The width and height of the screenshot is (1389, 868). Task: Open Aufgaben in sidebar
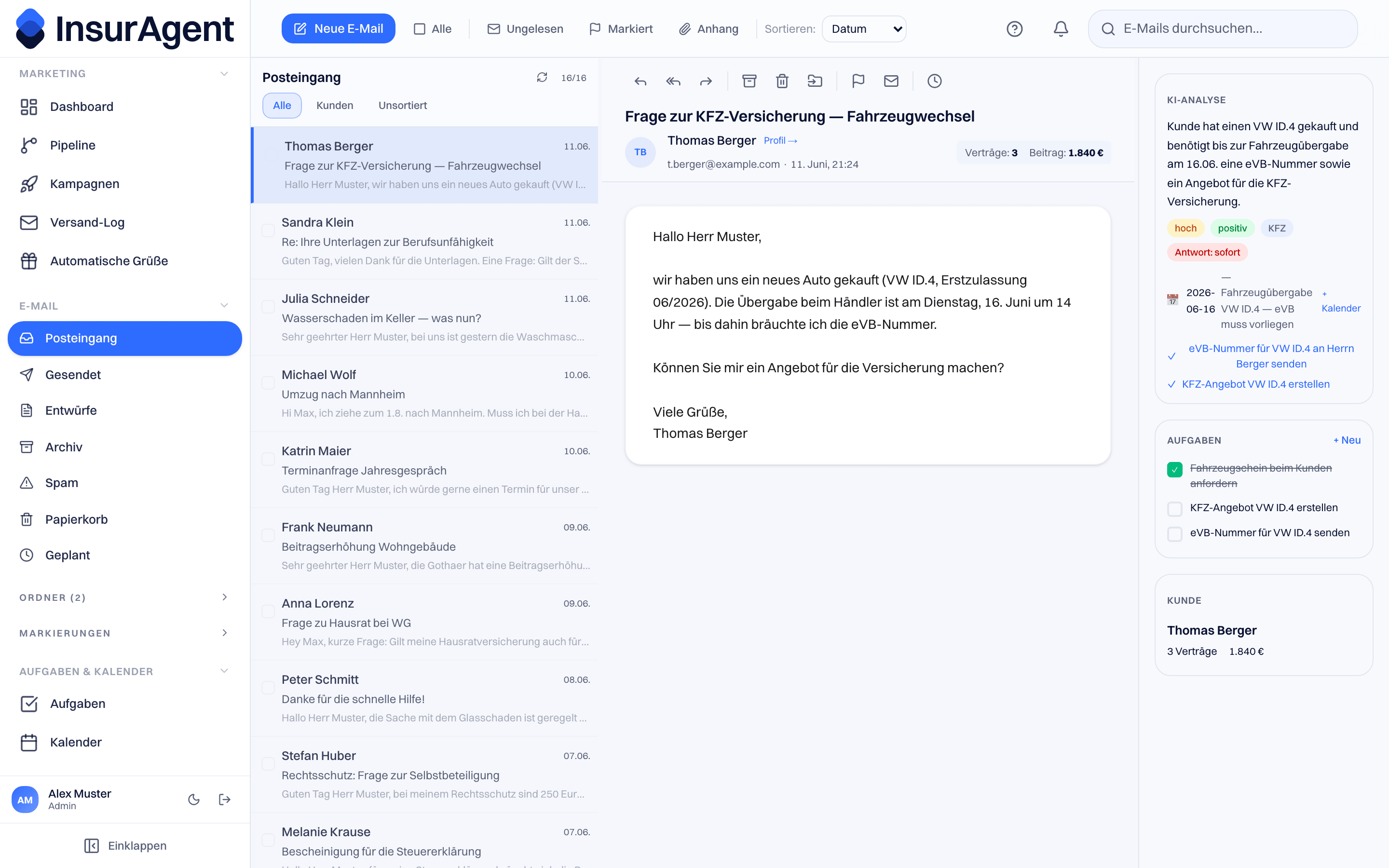pyautogui.click(x=124, y=704)
